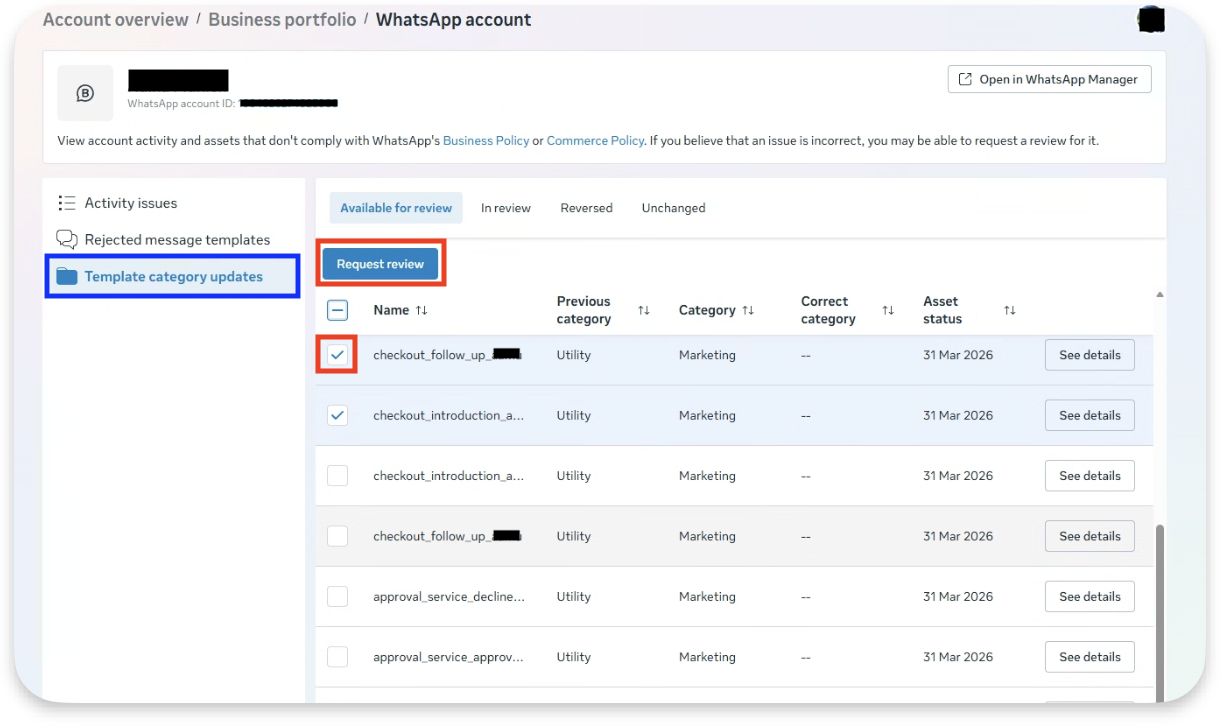Open the Activity issues list icon
The width and height of the screenshot is (1220, 727).
click(67, 203)
